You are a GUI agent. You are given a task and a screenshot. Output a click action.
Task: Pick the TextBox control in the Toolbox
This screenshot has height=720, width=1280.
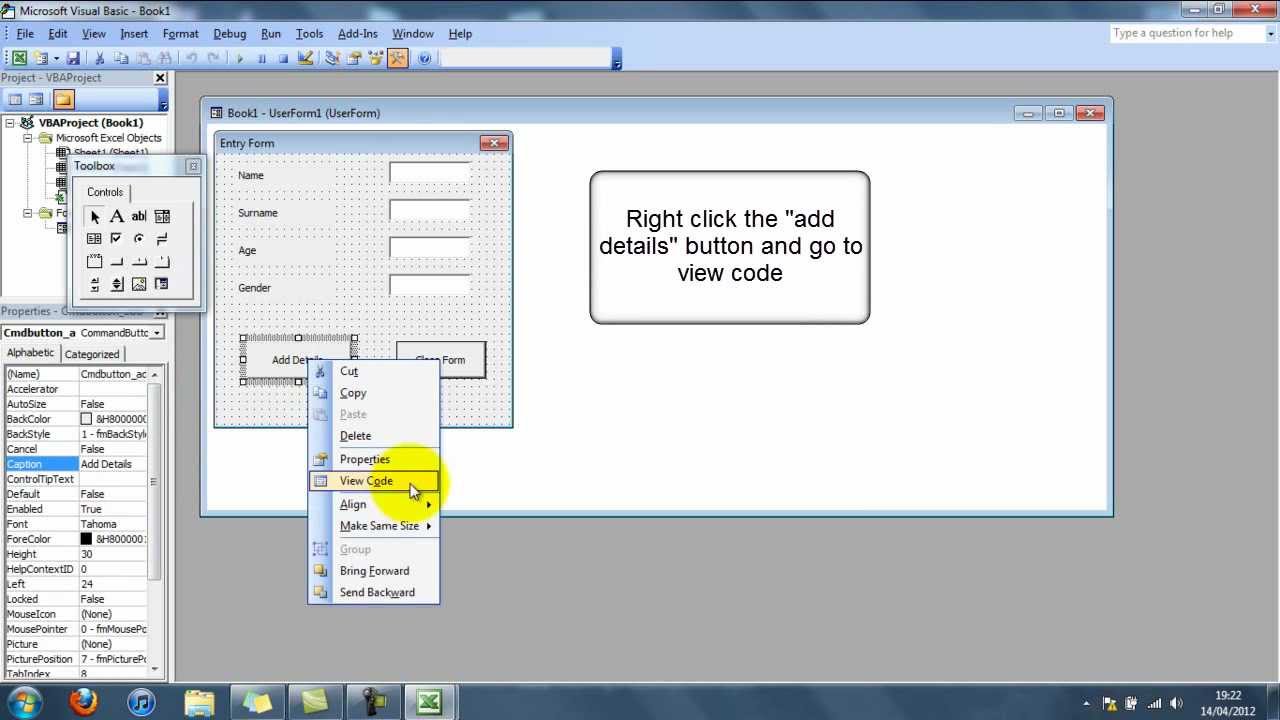click(x=139, y=216)
